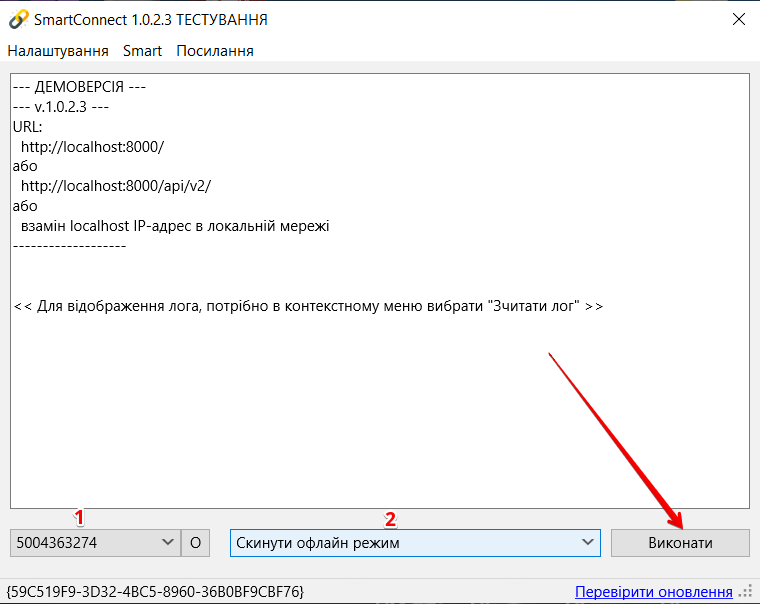Follow the Перевірити оновлення link
The width and height of the screenshot is (760, 604).
click(x=654, y=592)
